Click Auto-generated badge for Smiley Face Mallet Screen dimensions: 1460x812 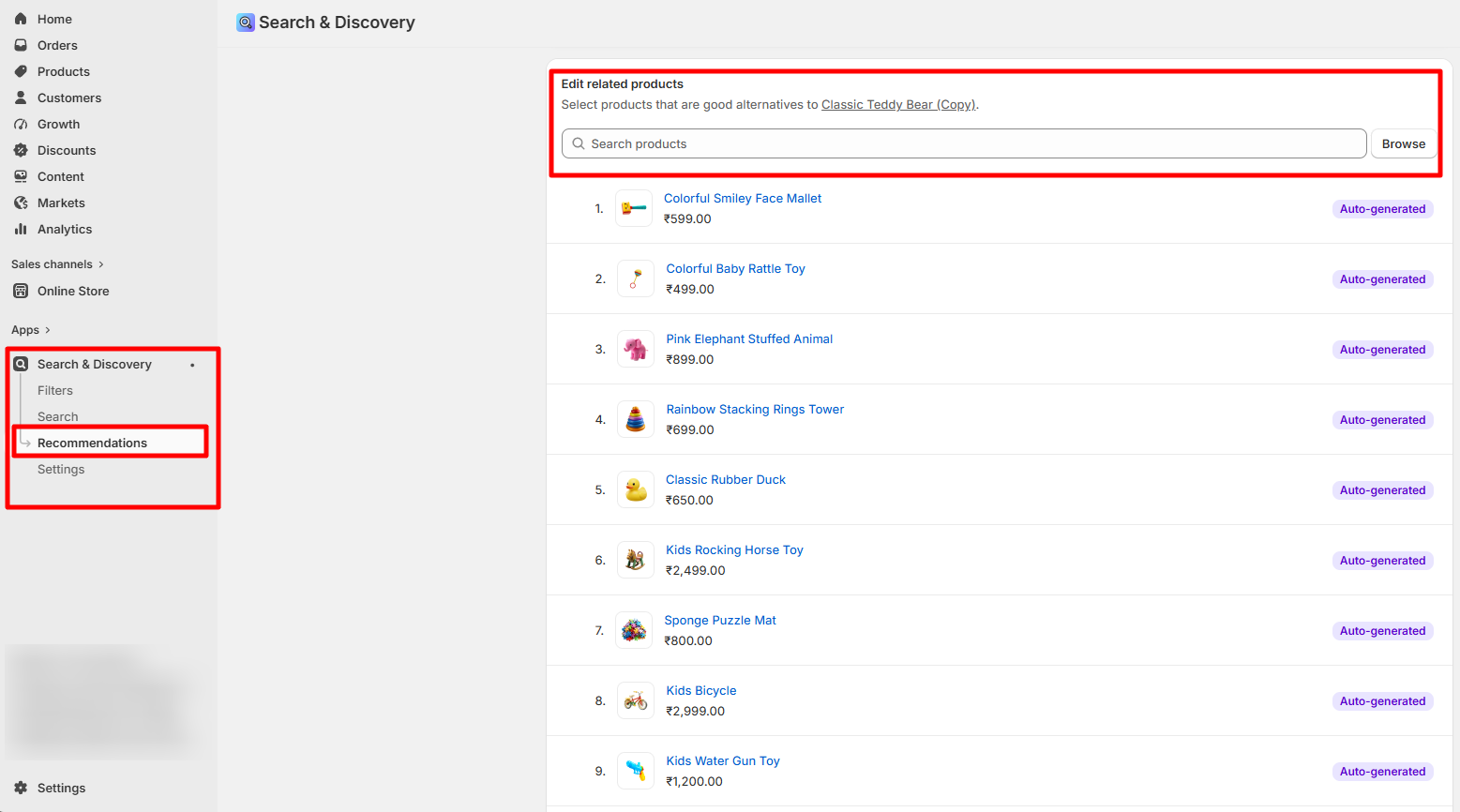[x=1382, y=209]
